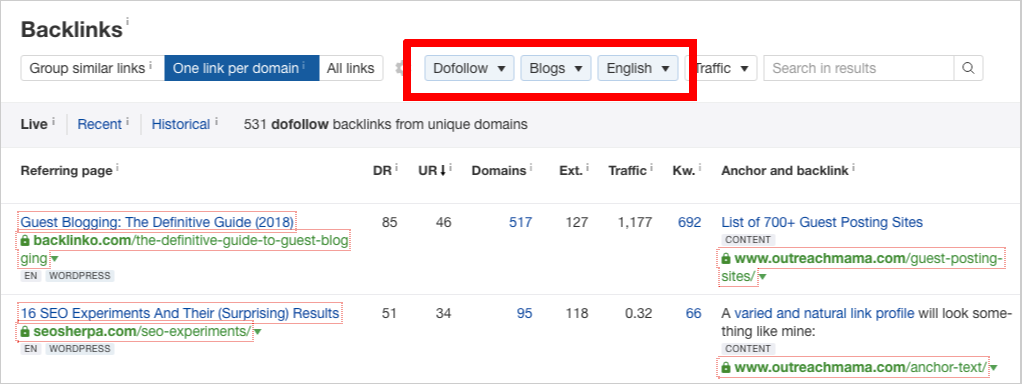Sort by DR column header

(x=382, y=171)
